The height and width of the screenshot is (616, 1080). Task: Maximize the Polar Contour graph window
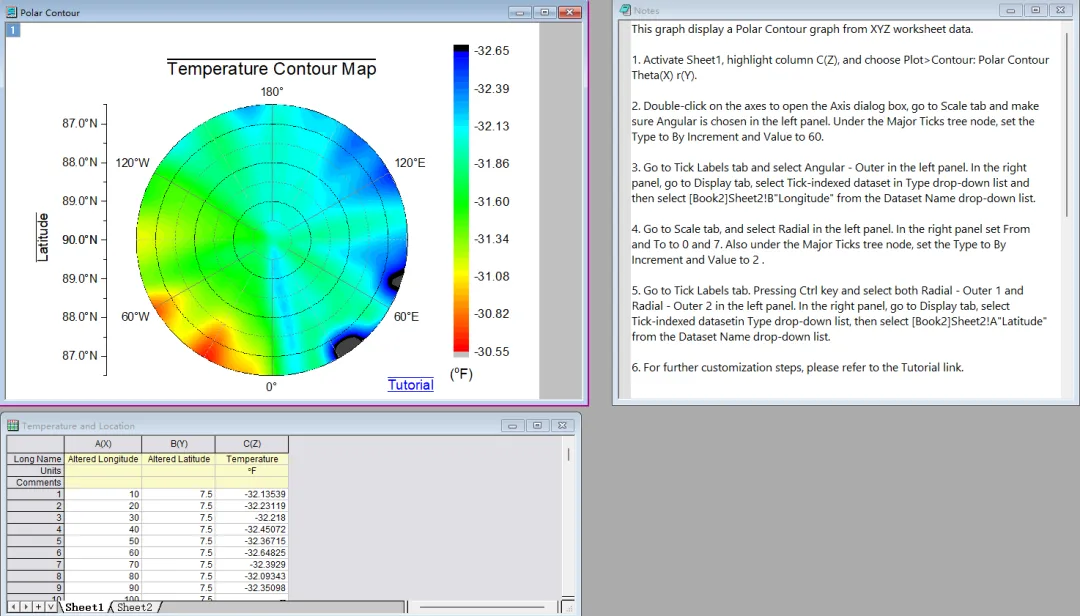(544, 12)
